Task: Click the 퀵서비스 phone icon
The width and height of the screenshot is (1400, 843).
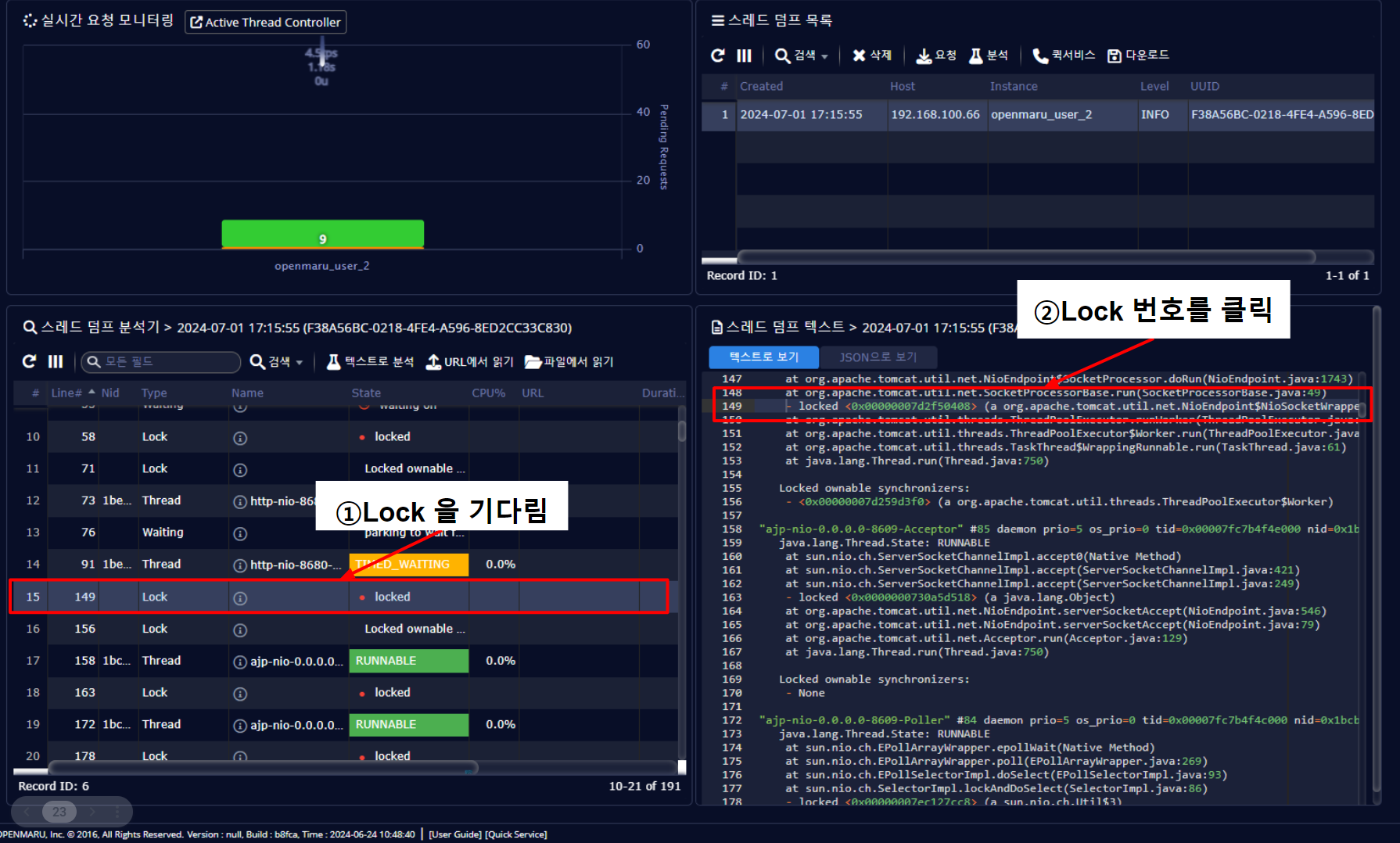Action: pos(1039,56)
